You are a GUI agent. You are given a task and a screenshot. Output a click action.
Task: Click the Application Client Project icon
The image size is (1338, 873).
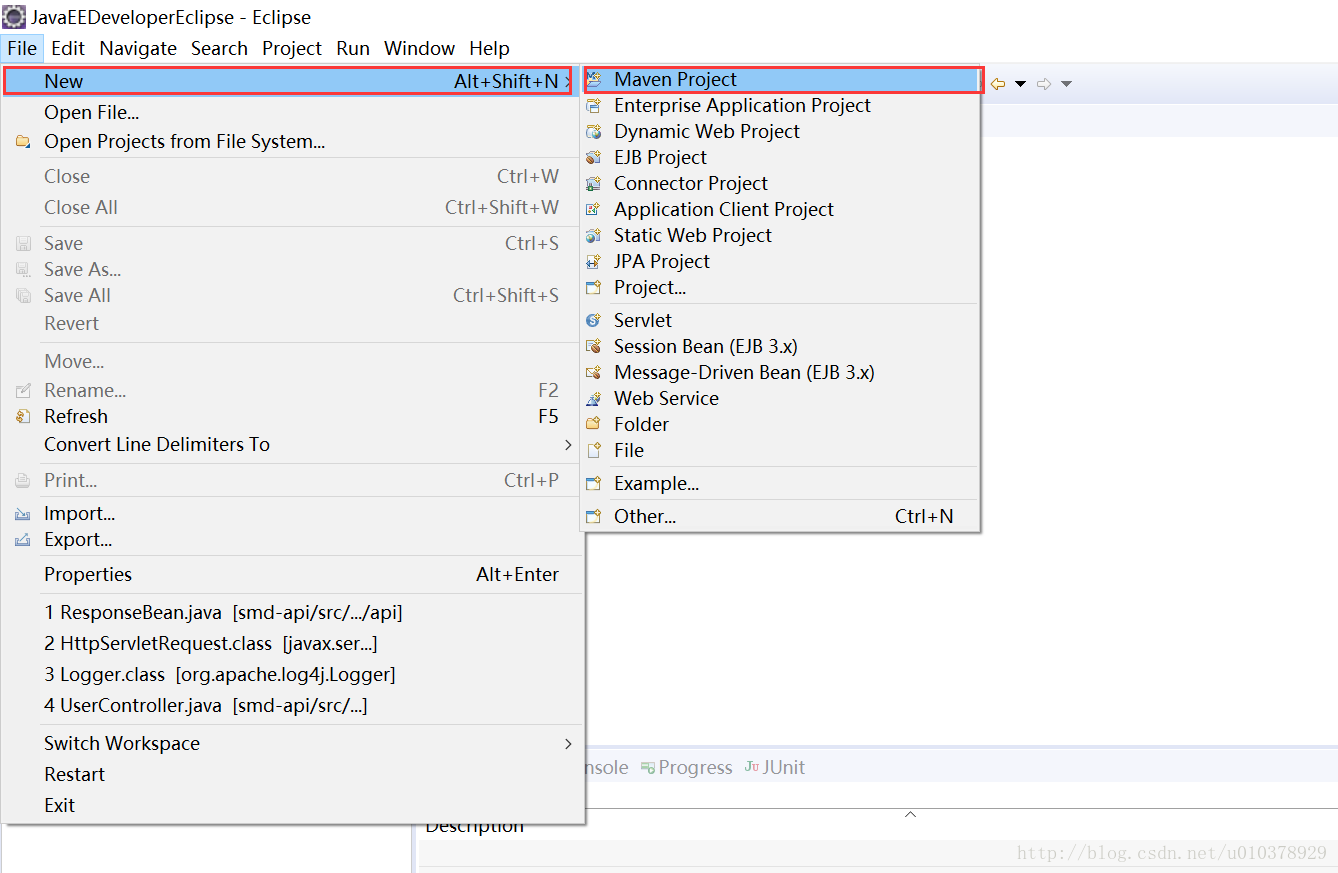594,210
